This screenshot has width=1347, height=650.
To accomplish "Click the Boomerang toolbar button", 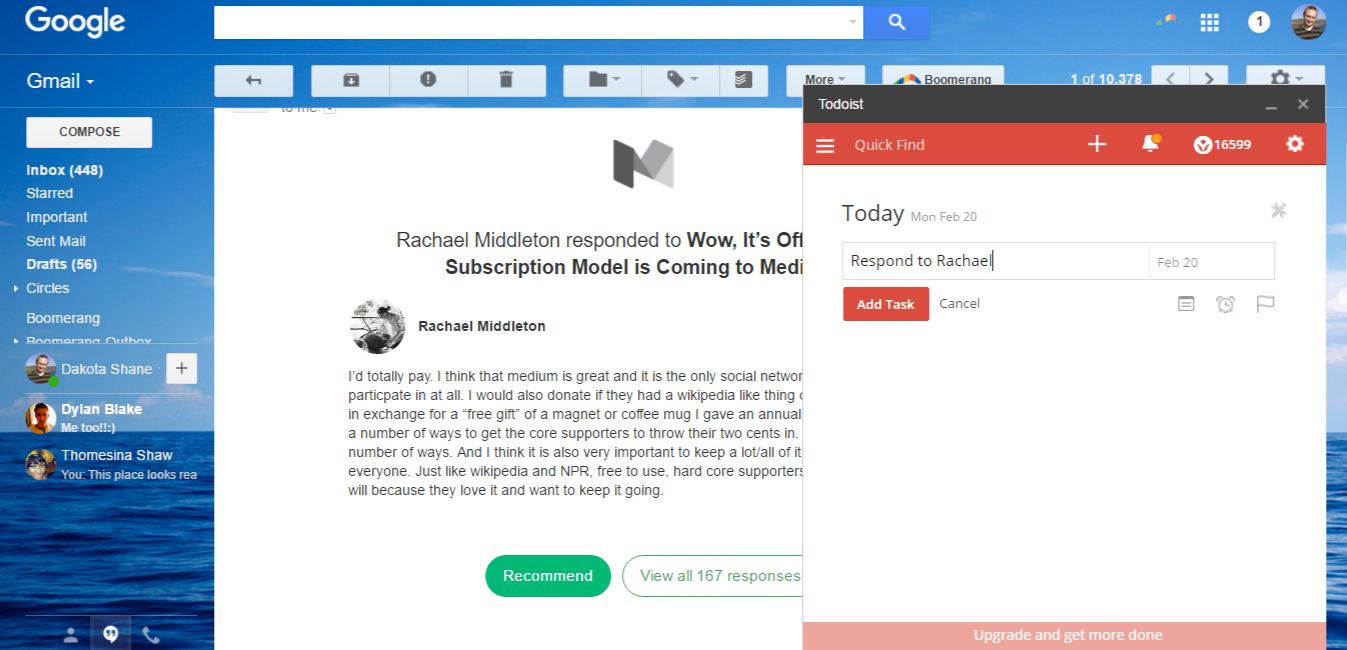I will 943,80.
